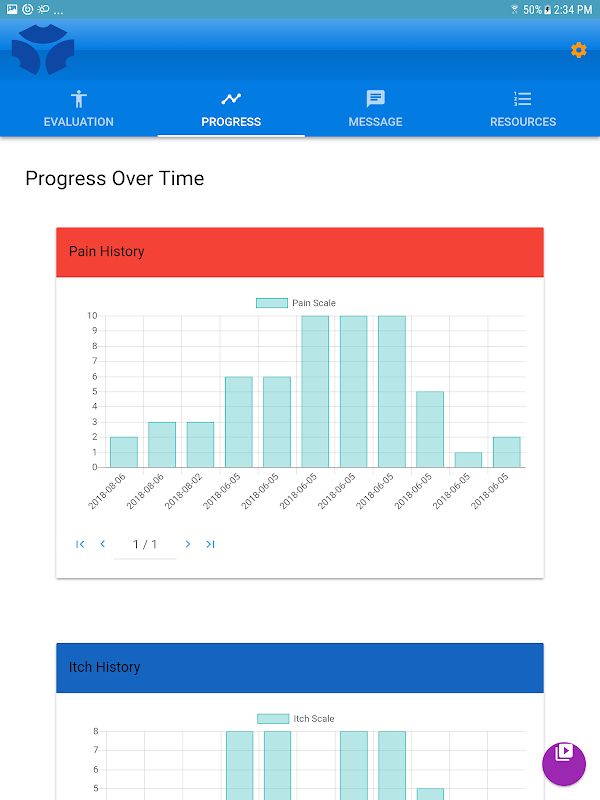Tap the image notification icon in status bar
Image resolution: width=600 pixels, height=800 pixels.
[x=12, y=9]
